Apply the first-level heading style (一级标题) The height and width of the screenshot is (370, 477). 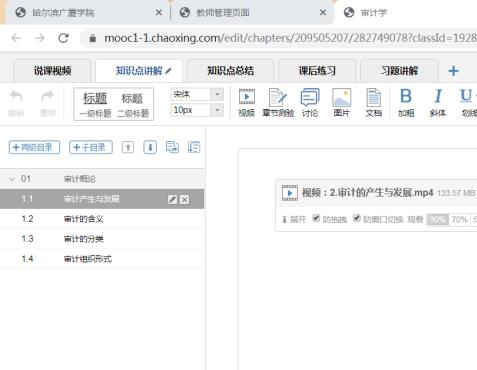click(x=95, y=104)
